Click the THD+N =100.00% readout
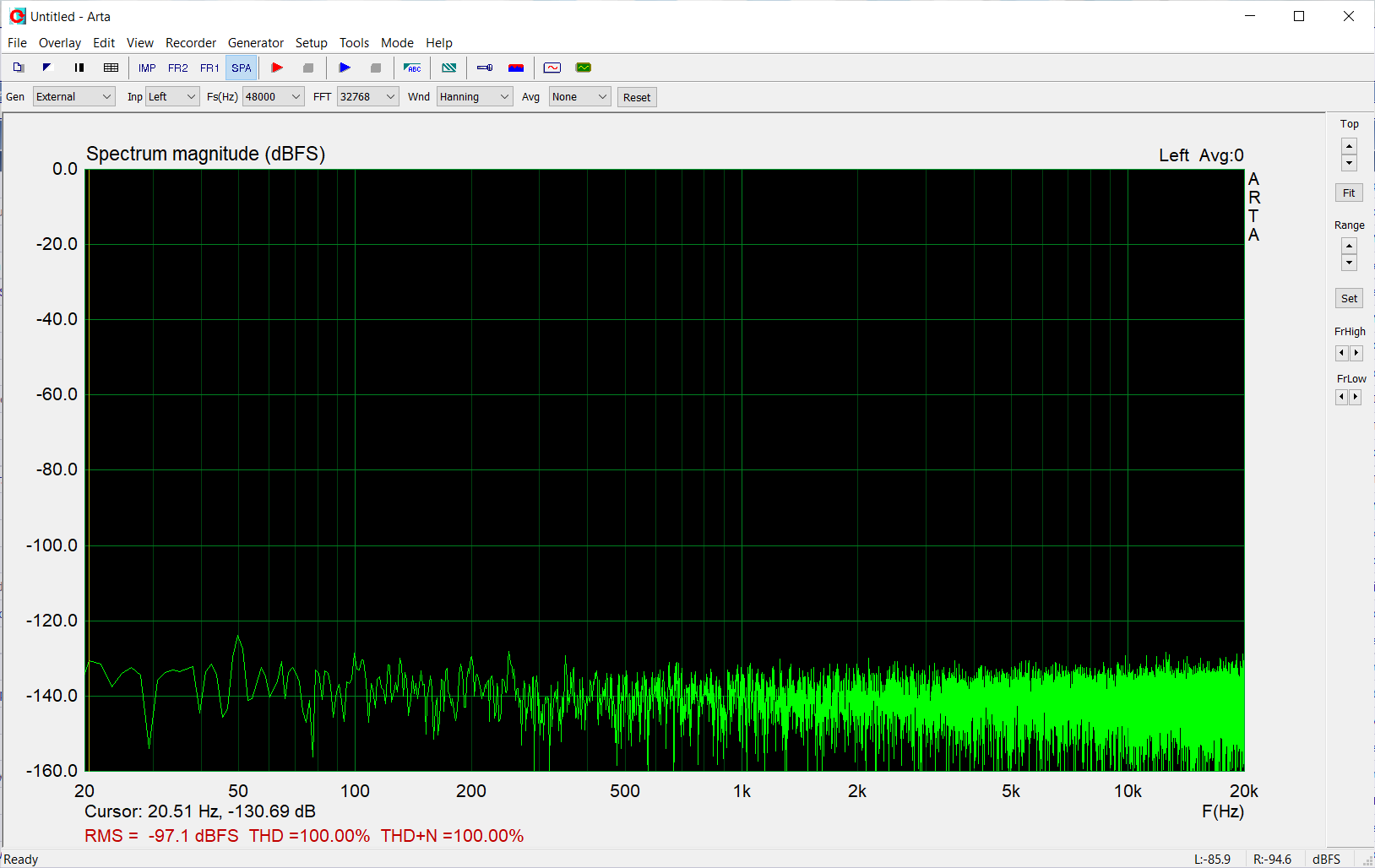This screenshot has width=1375, height=868. click(x=452, y=836)
